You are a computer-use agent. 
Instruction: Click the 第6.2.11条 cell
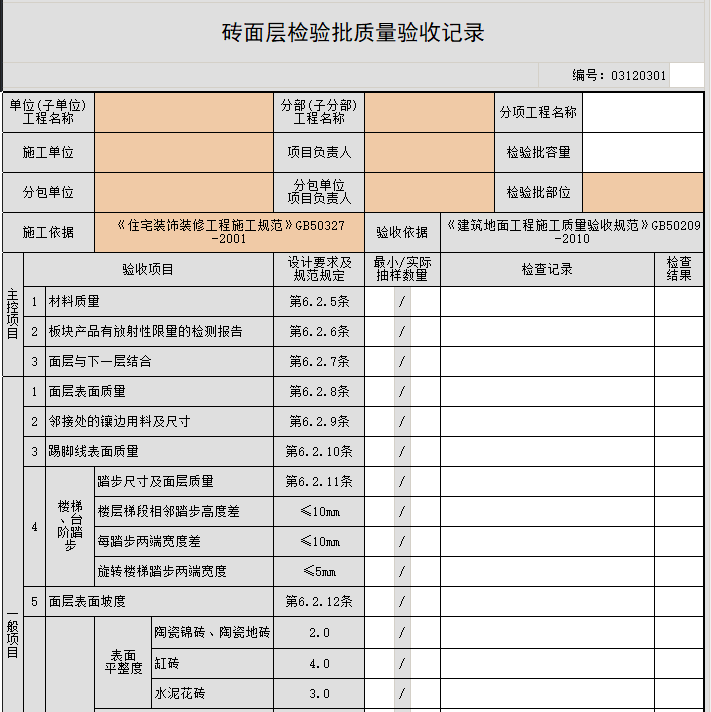coord(319,481)
